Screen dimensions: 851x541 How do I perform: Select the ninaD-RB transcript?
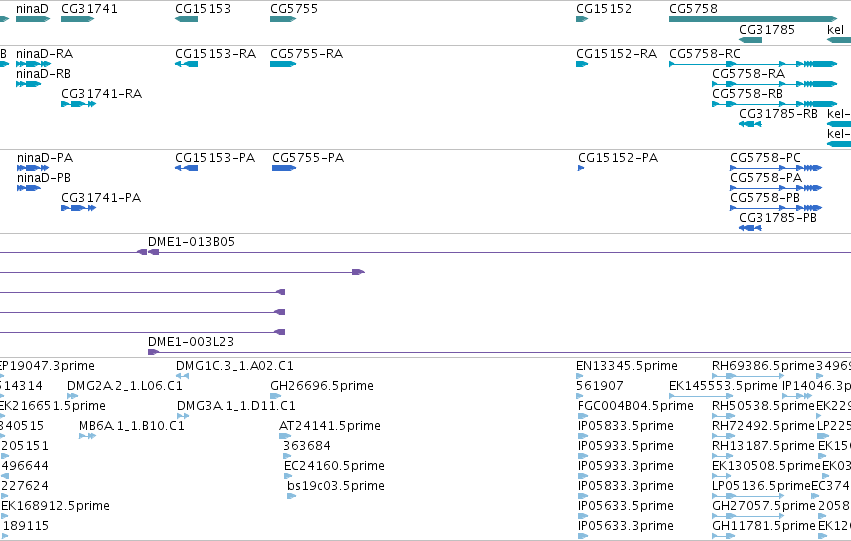point(29,84)
